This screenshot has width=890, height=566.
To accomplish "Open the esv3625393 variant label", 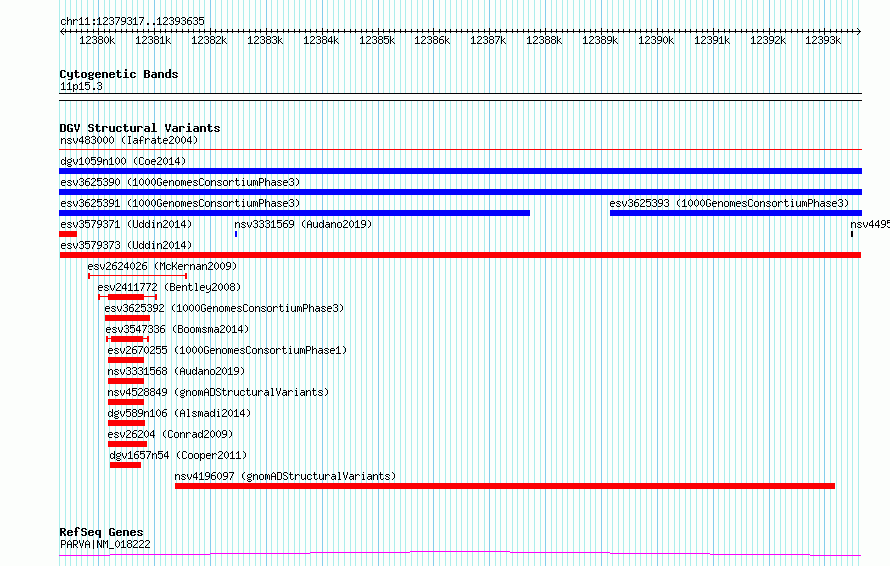I will [x=729, y=203].
